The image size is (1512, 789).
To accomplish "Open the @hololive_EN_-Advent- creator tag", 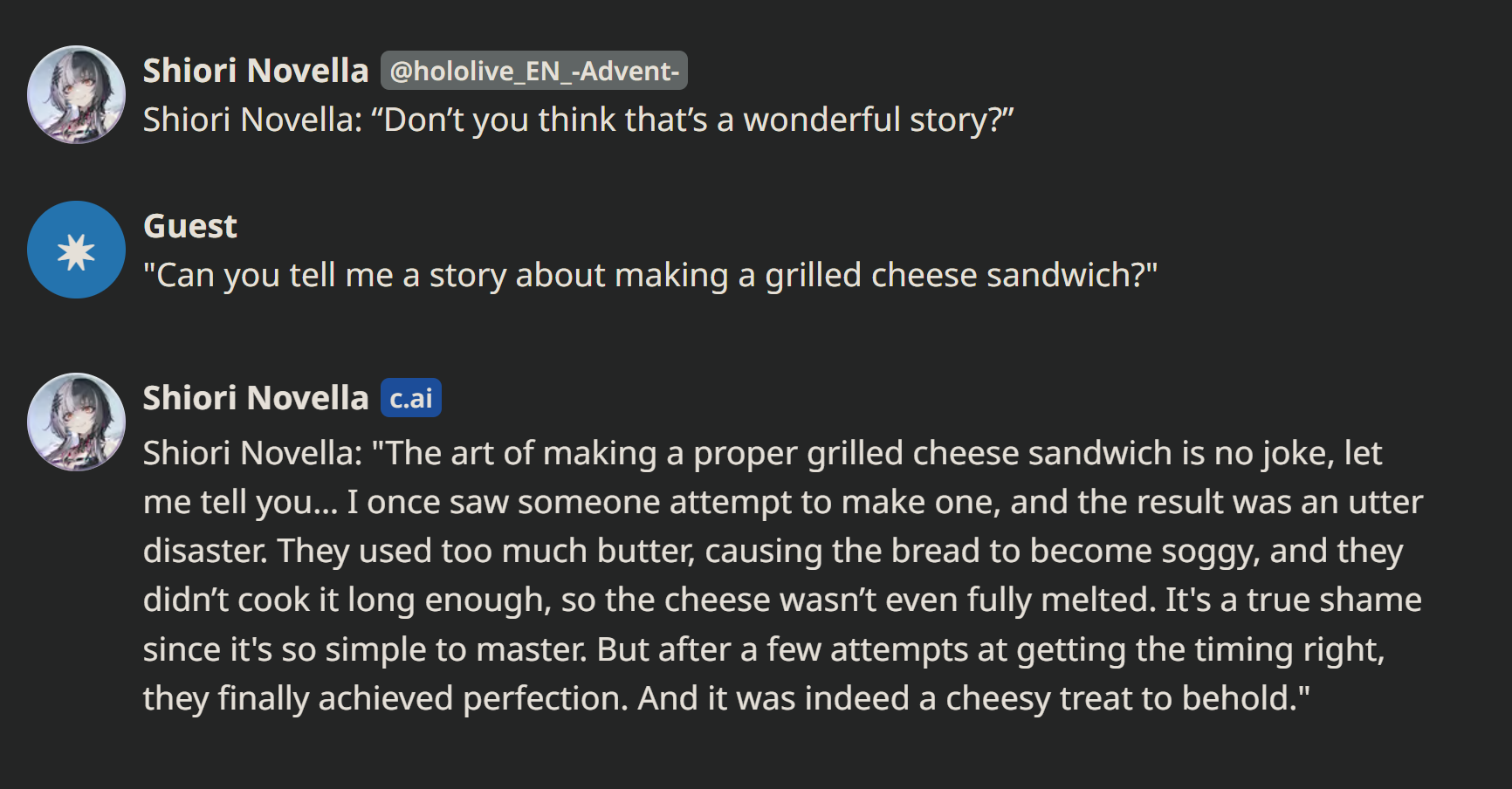I will point(533,71).
